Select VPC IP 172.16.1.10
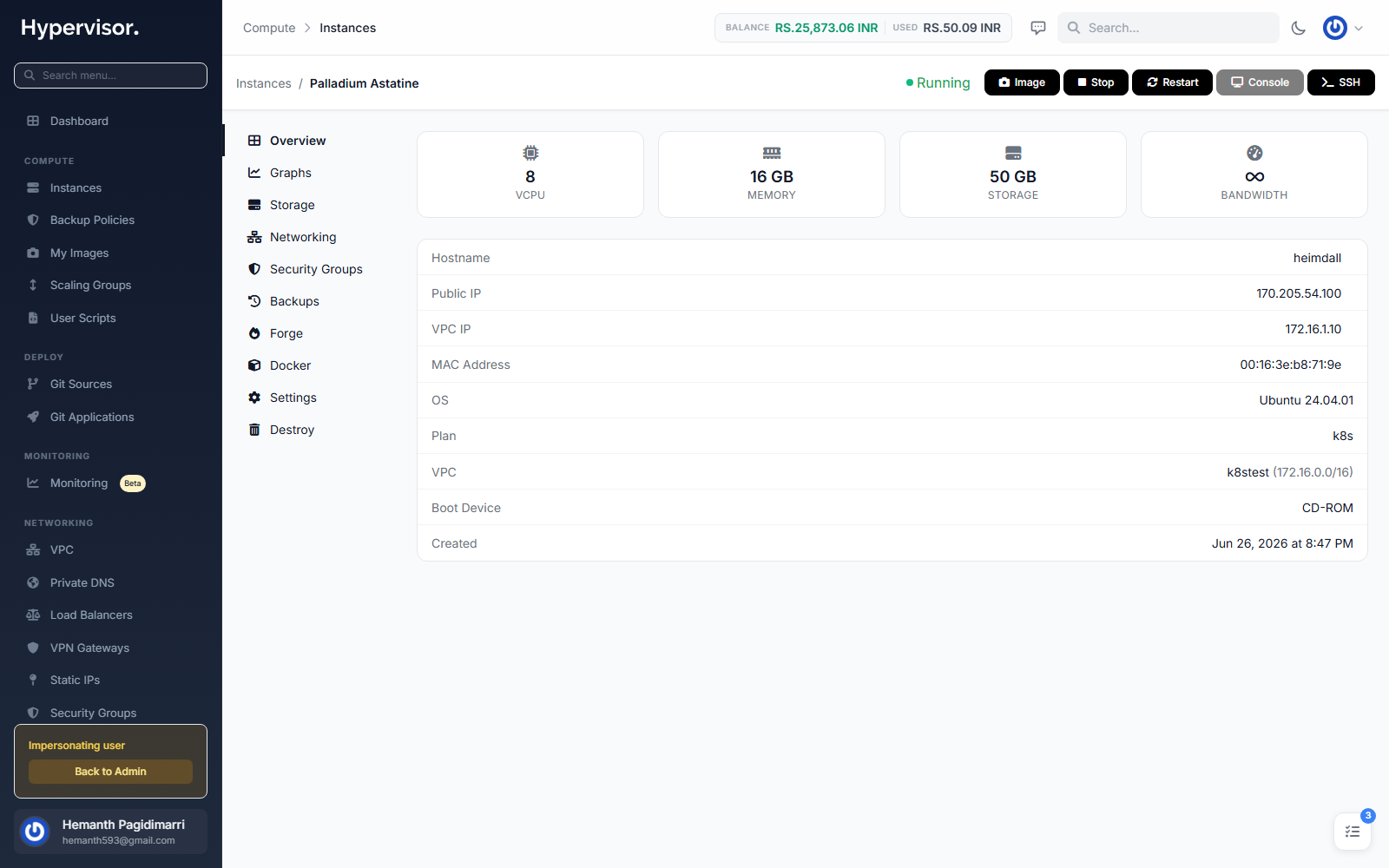Viewport: 1389px width, 868px height. tap(1313, 329)
